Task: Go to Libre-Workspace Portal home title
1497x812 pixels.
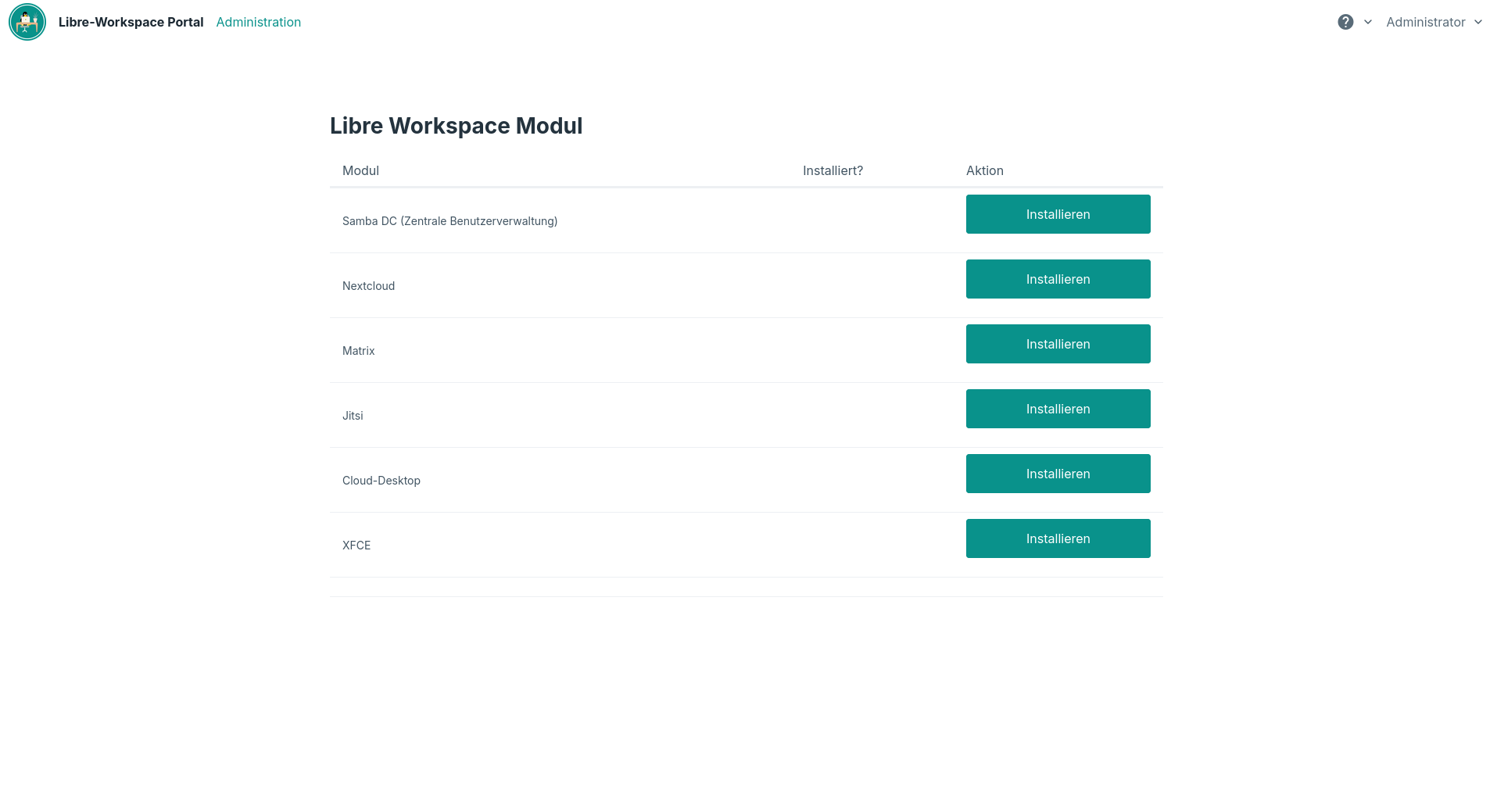Action: 131,22
